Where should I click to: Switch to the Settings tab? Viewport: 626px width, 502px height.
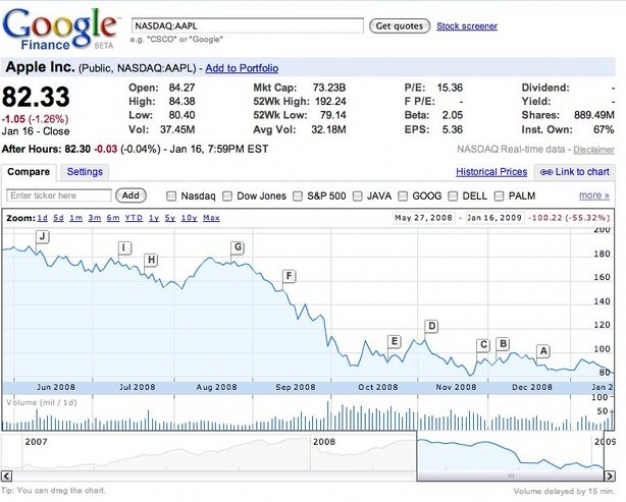coord(85,172)
